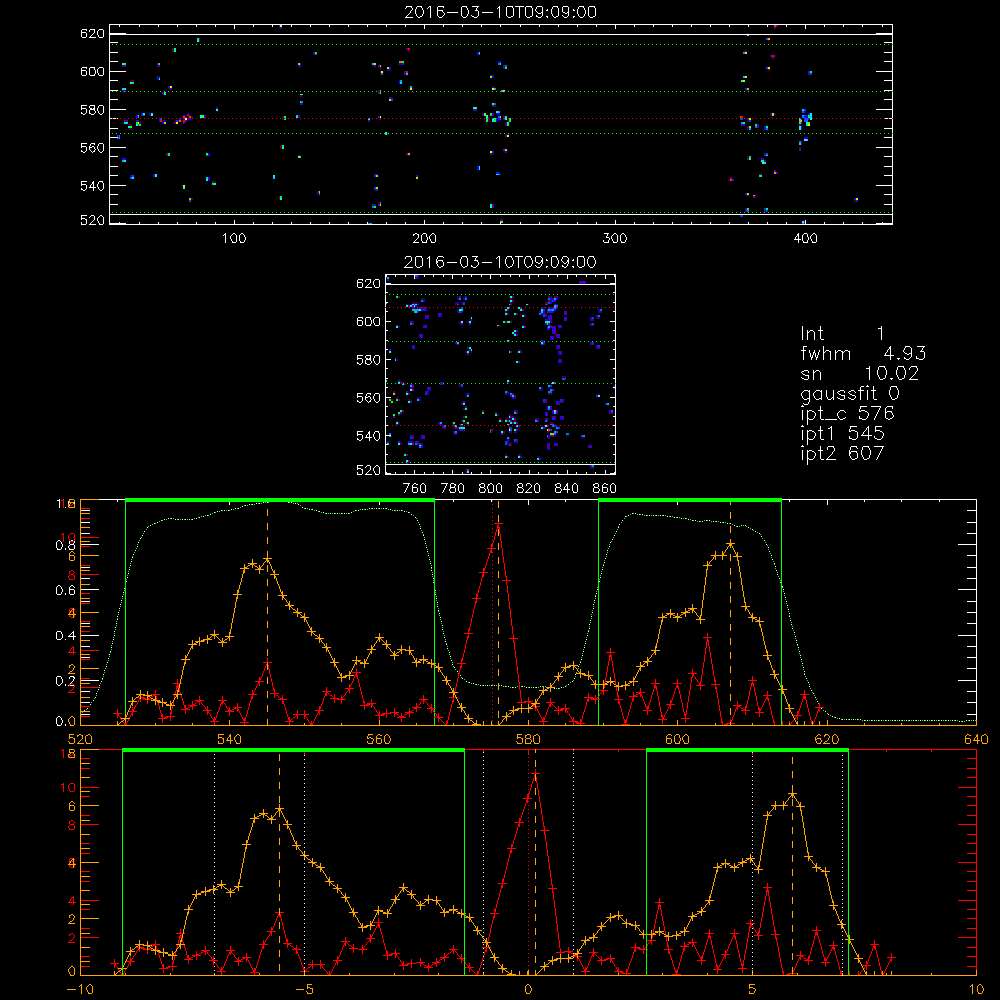The image size is (1000, 1000).
Task: Select the 820 tick label under the middle plot
Action: click(x=529, y=489)
